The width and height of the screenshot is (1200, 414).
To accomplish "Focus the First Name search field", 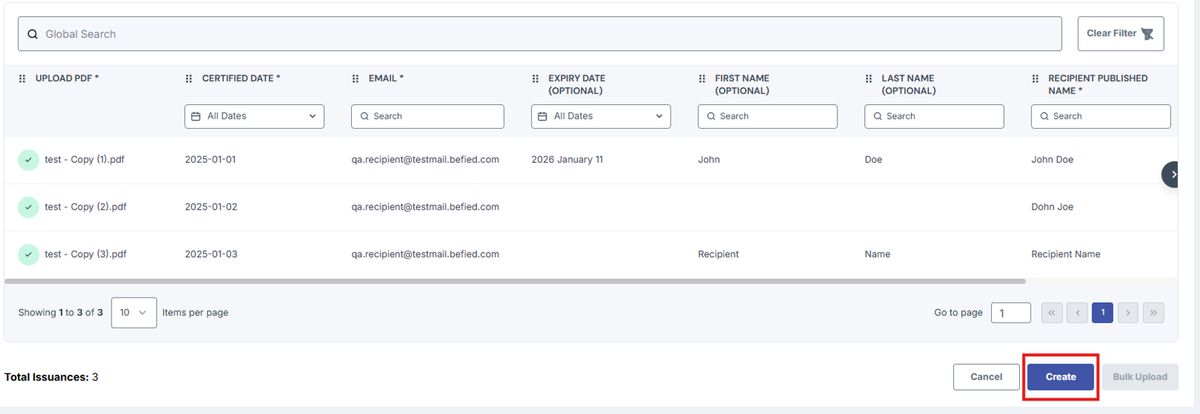I will click(x=767, y=116).
